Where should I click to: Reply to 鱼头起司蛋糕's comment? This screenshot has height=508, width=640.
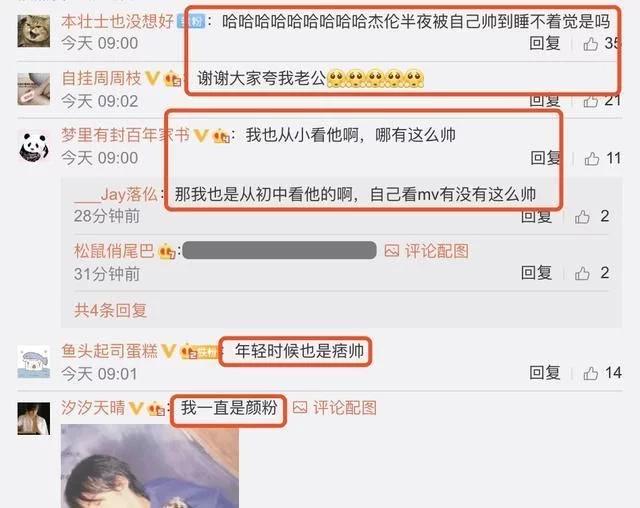[x=544, y=373]
